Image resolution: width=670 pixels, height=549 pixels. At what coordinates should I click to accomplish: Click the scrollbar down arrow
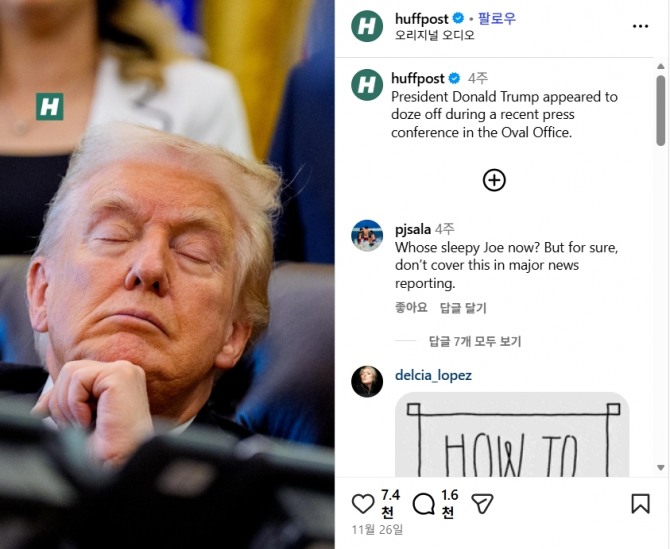point(661,468)
